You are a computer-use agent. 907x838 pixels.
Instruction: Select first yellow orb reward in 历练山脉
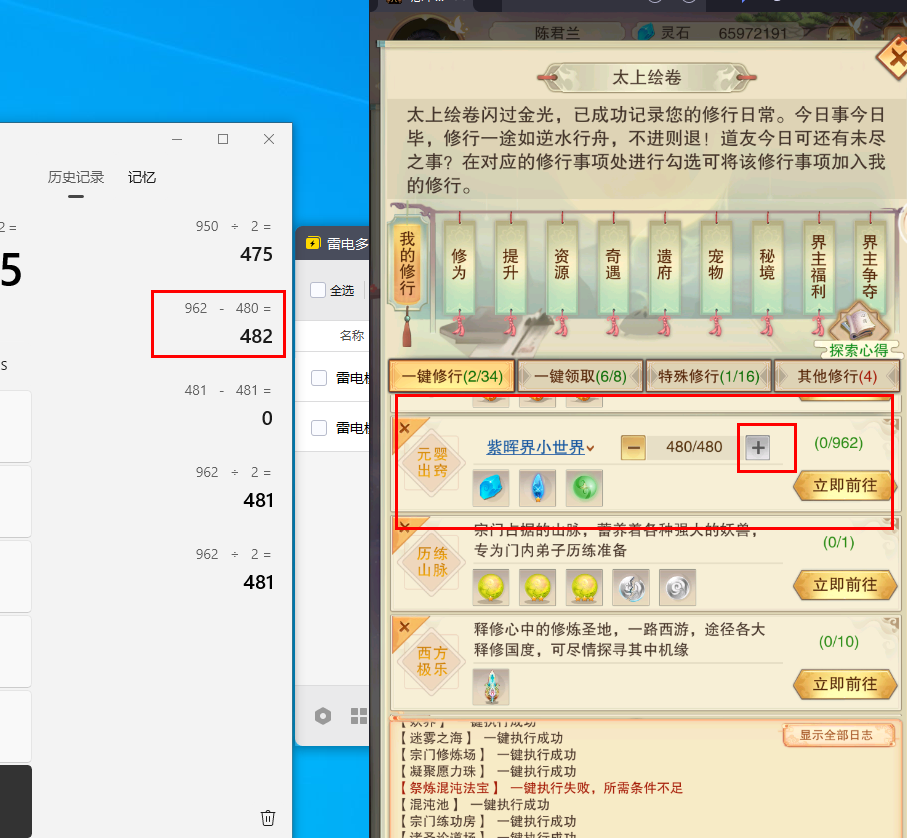(x=491, y=588)
